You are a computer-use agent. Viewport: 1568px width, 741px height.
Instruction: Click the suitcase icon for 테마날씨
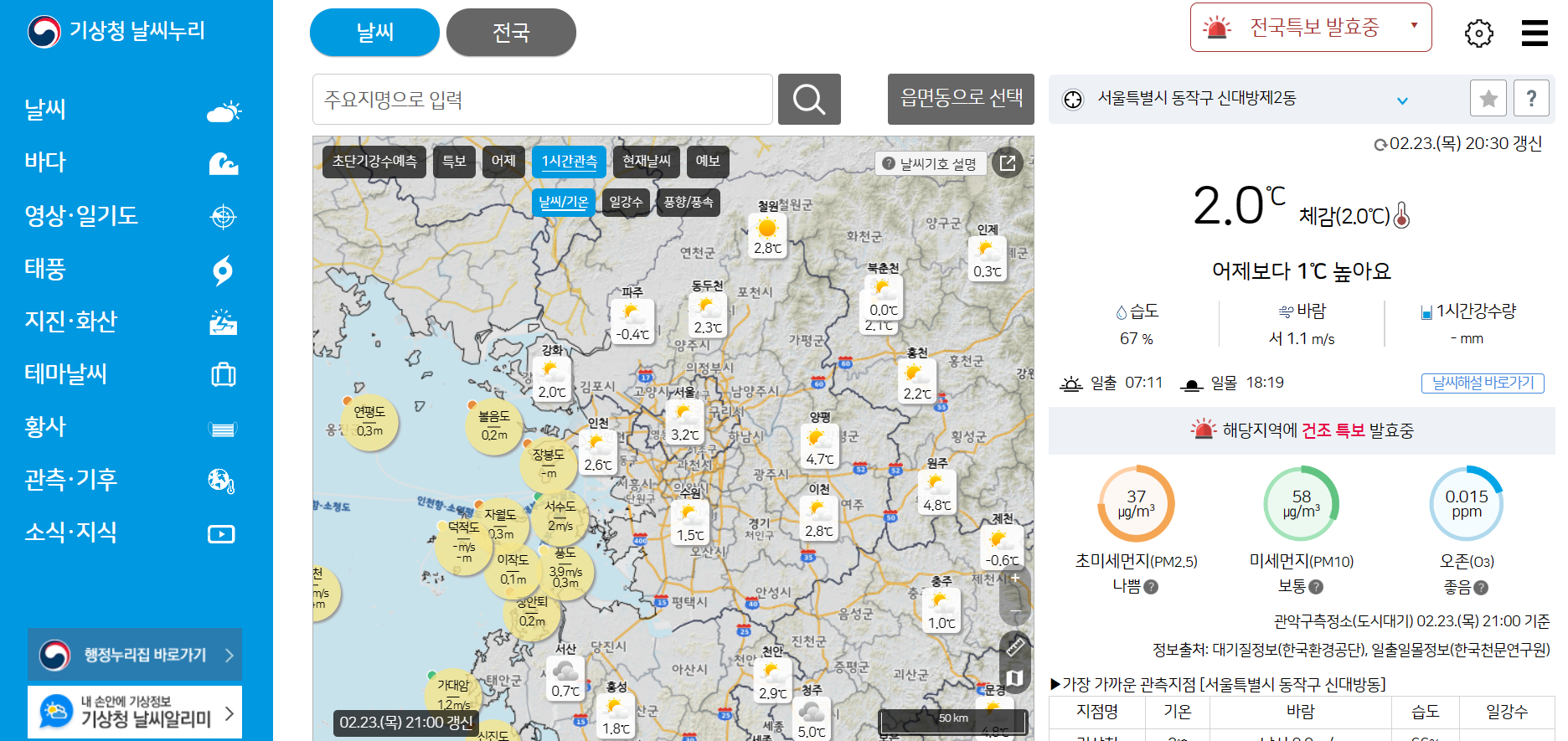point(223,374)
